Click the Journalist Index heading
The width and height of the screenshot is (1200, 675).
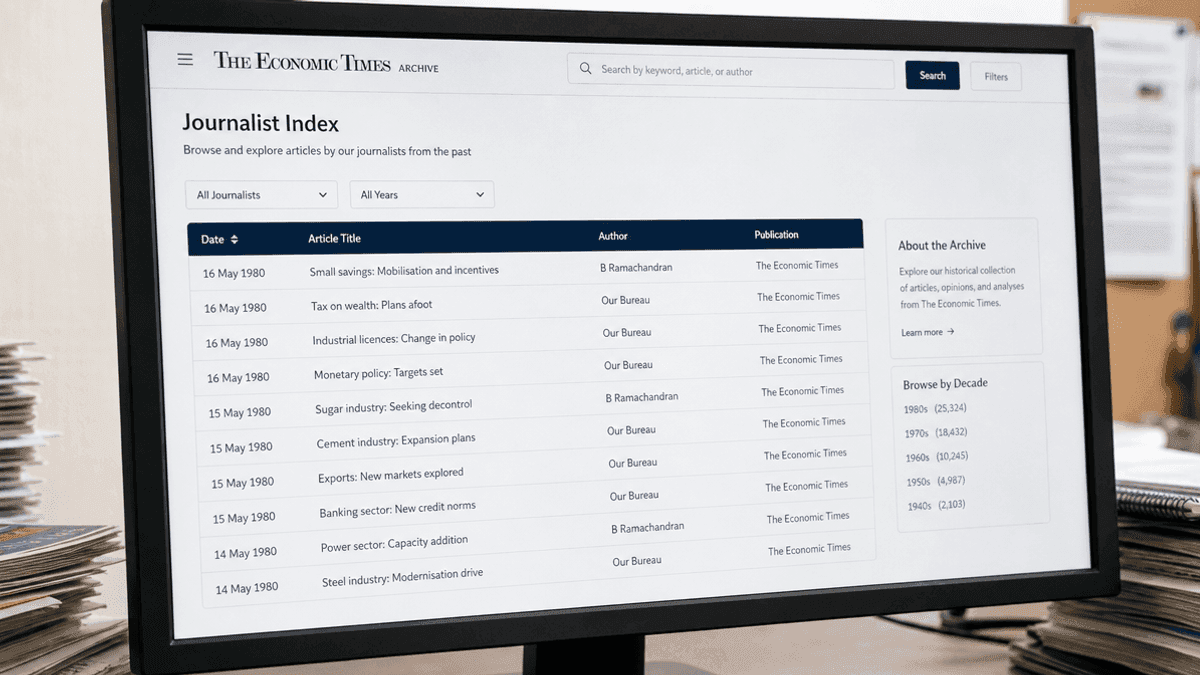(260, 124)
